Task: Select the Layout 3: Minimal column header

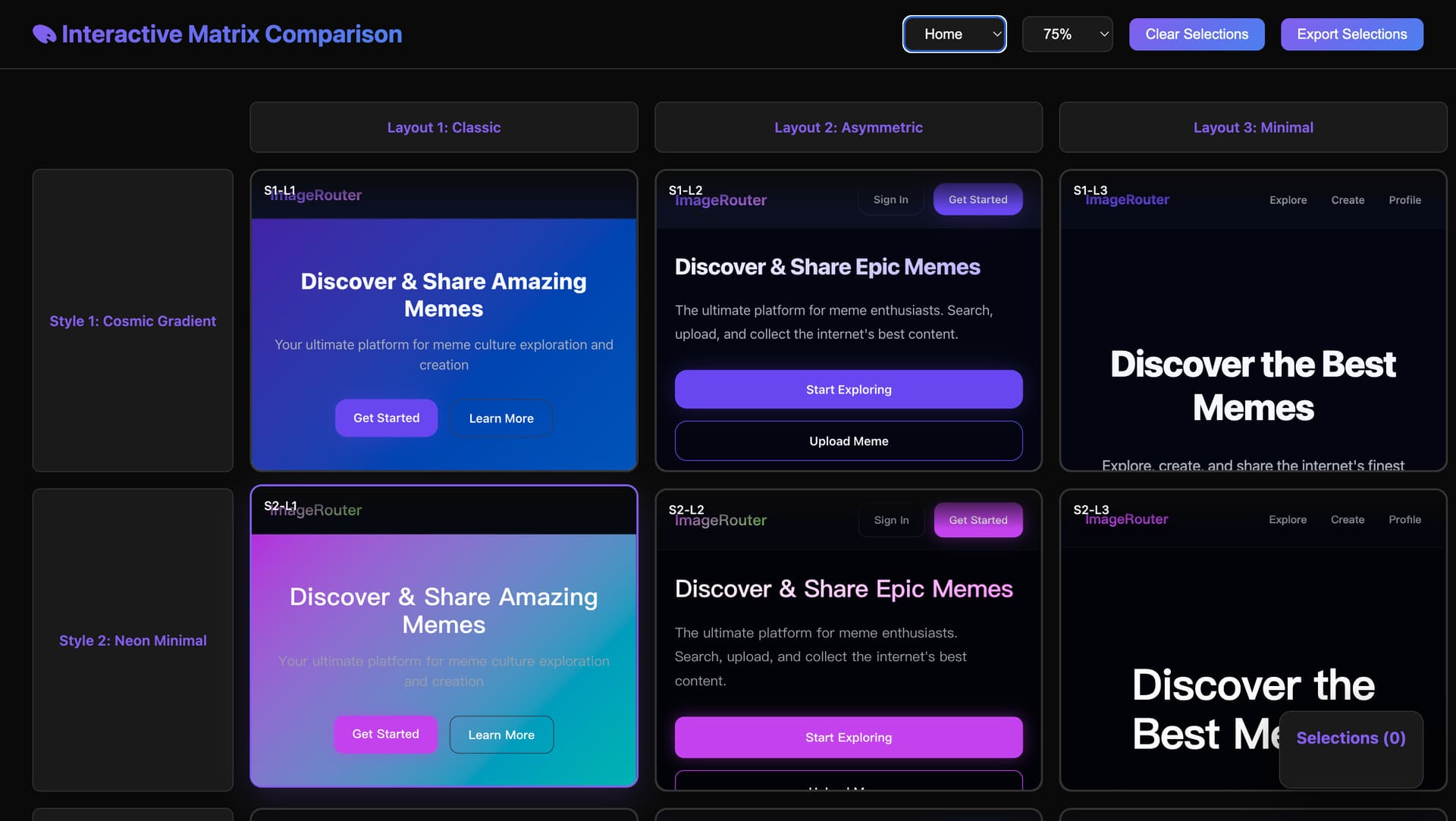Action: click(x=1253, y=127)
